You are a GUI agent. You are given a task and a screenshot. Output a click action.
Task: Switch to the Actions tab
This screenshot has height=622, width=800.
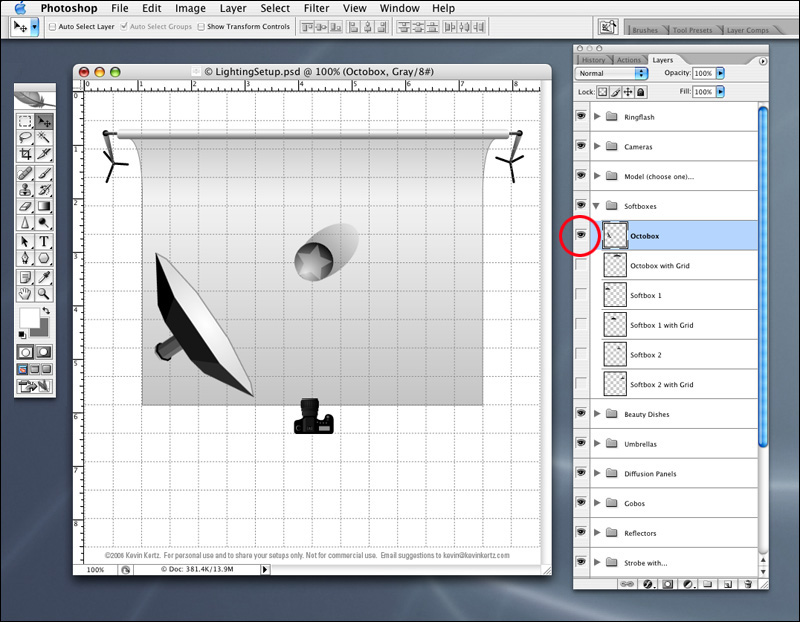[629, 60]
